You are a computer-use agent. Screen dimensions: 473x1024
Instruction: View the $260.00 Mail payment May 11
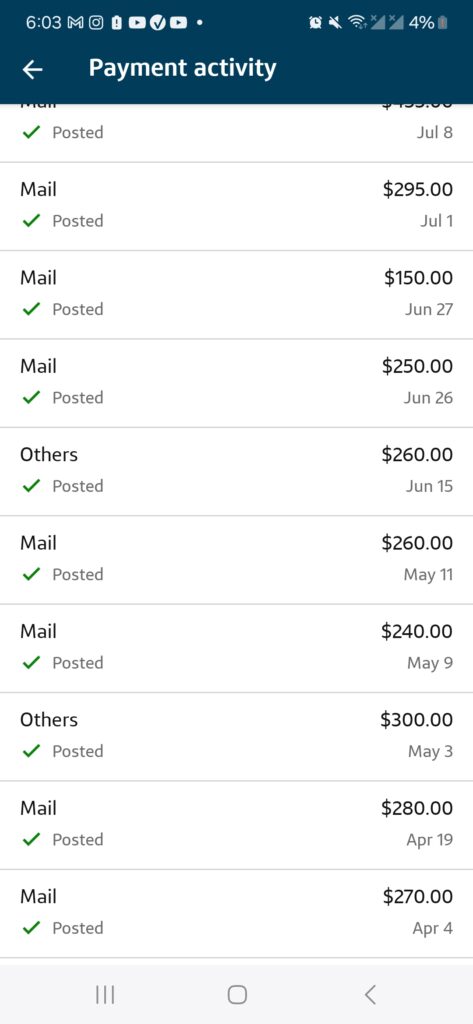236,560
